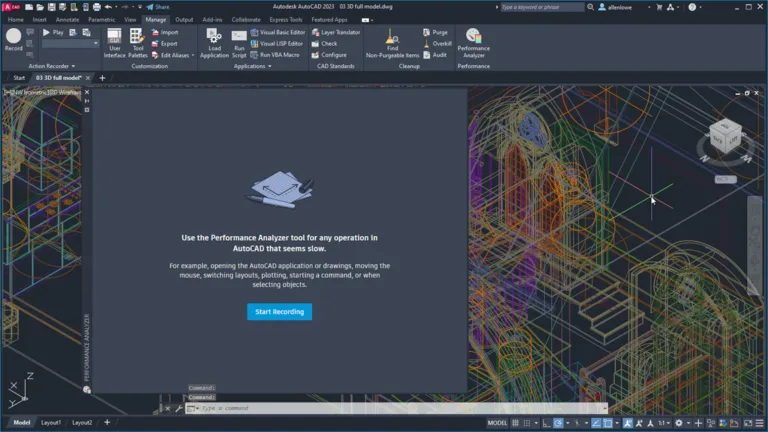Viewport: 768px width, 432px height.
Task: Click the Record action button
Action: click(13, 39)
